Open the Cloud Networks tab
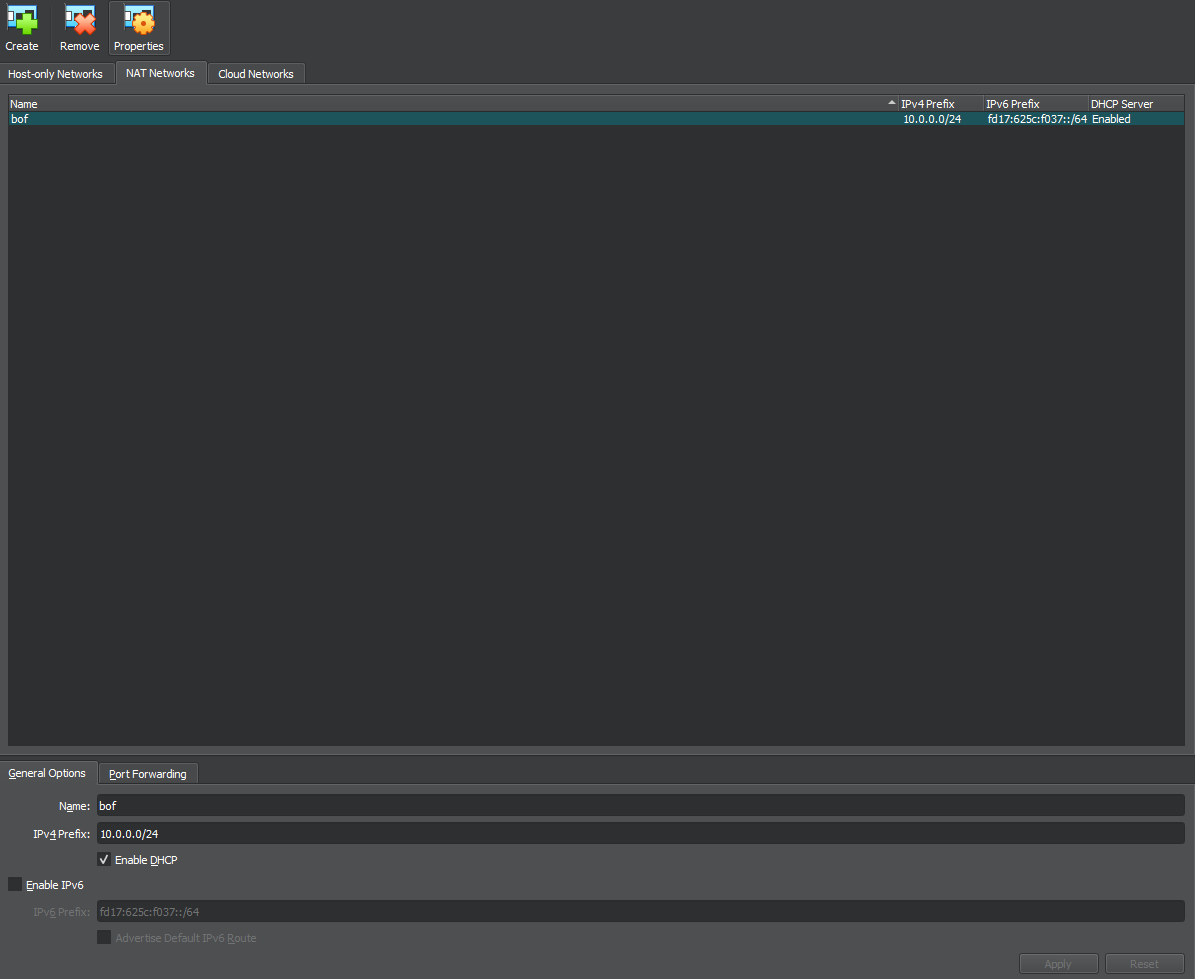This screenshot has width=1195, height=979. (256, 74)
